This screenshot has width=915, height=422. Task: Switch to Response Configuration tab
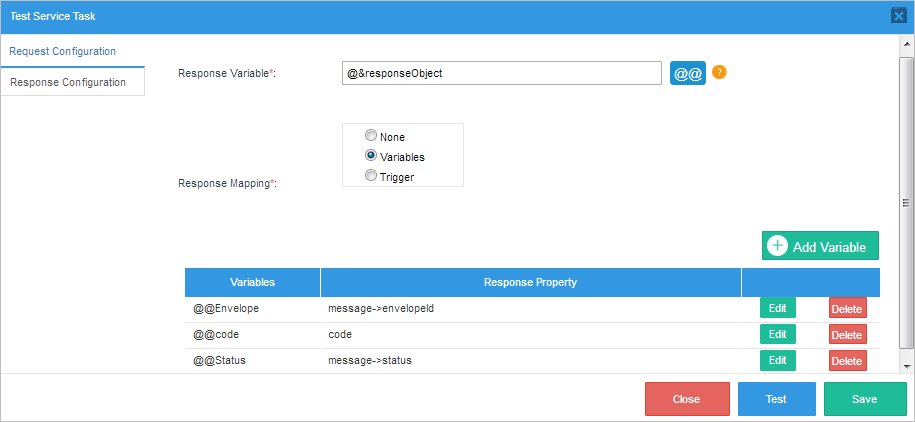click(x=68, y=82)
